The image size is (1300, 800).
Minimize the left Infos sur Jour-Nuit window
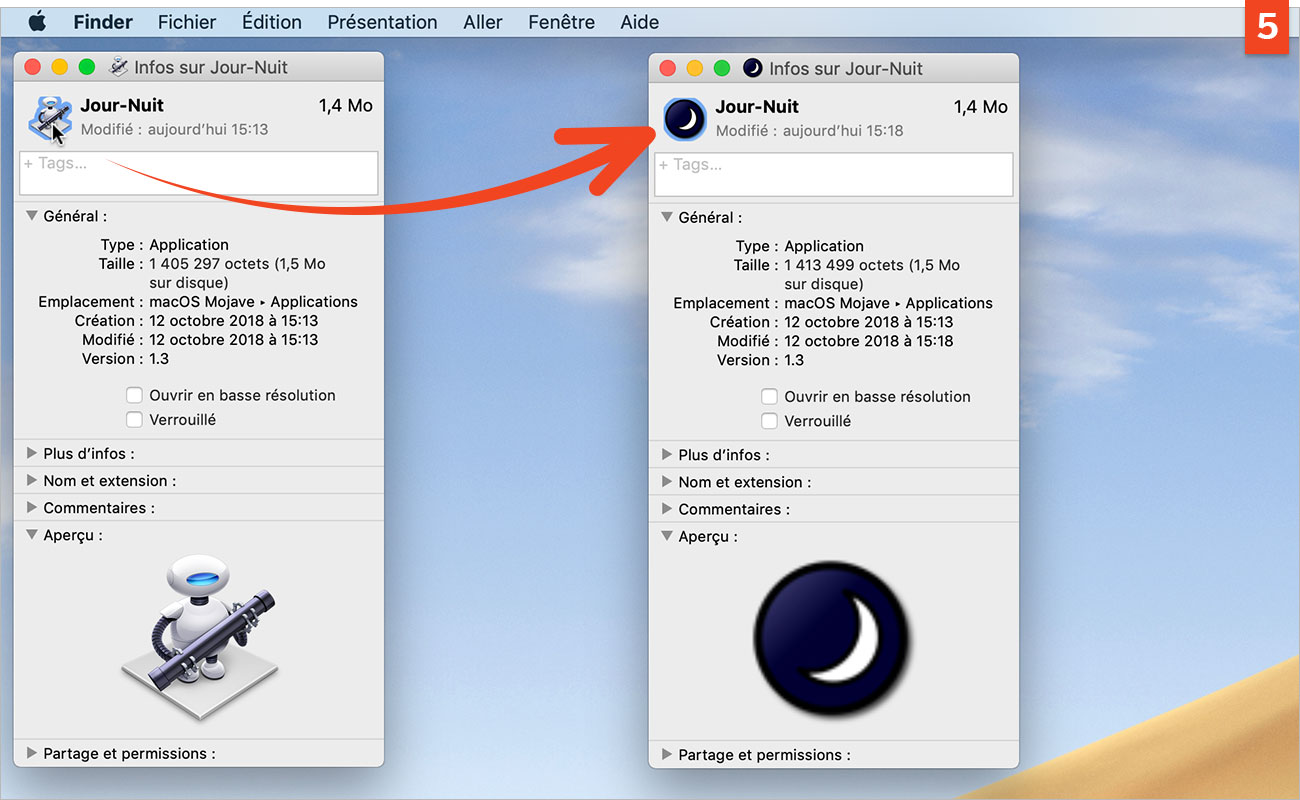[x=59, y=67]
